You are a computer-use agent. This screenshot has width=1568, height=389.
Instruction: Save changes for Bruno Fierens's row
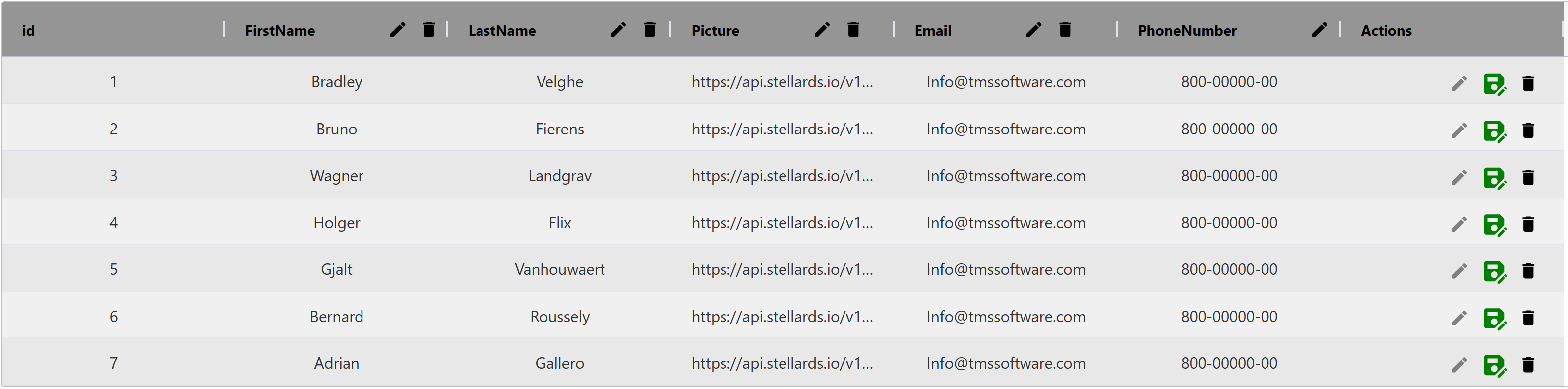(x=1495, y=130)
